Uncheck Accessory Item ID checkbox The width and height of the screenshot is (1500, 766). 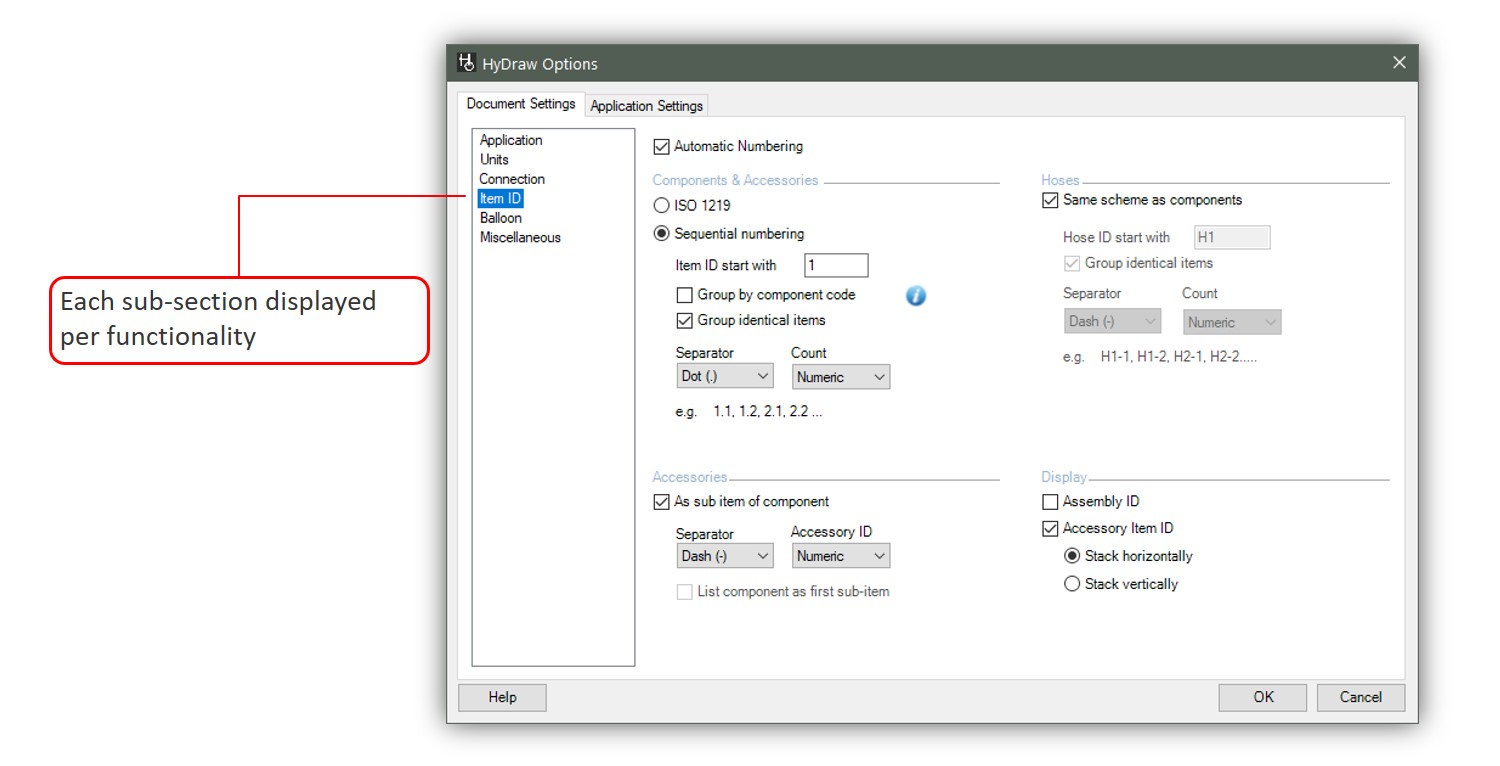pyautogui.click(x=1050, y=529)
